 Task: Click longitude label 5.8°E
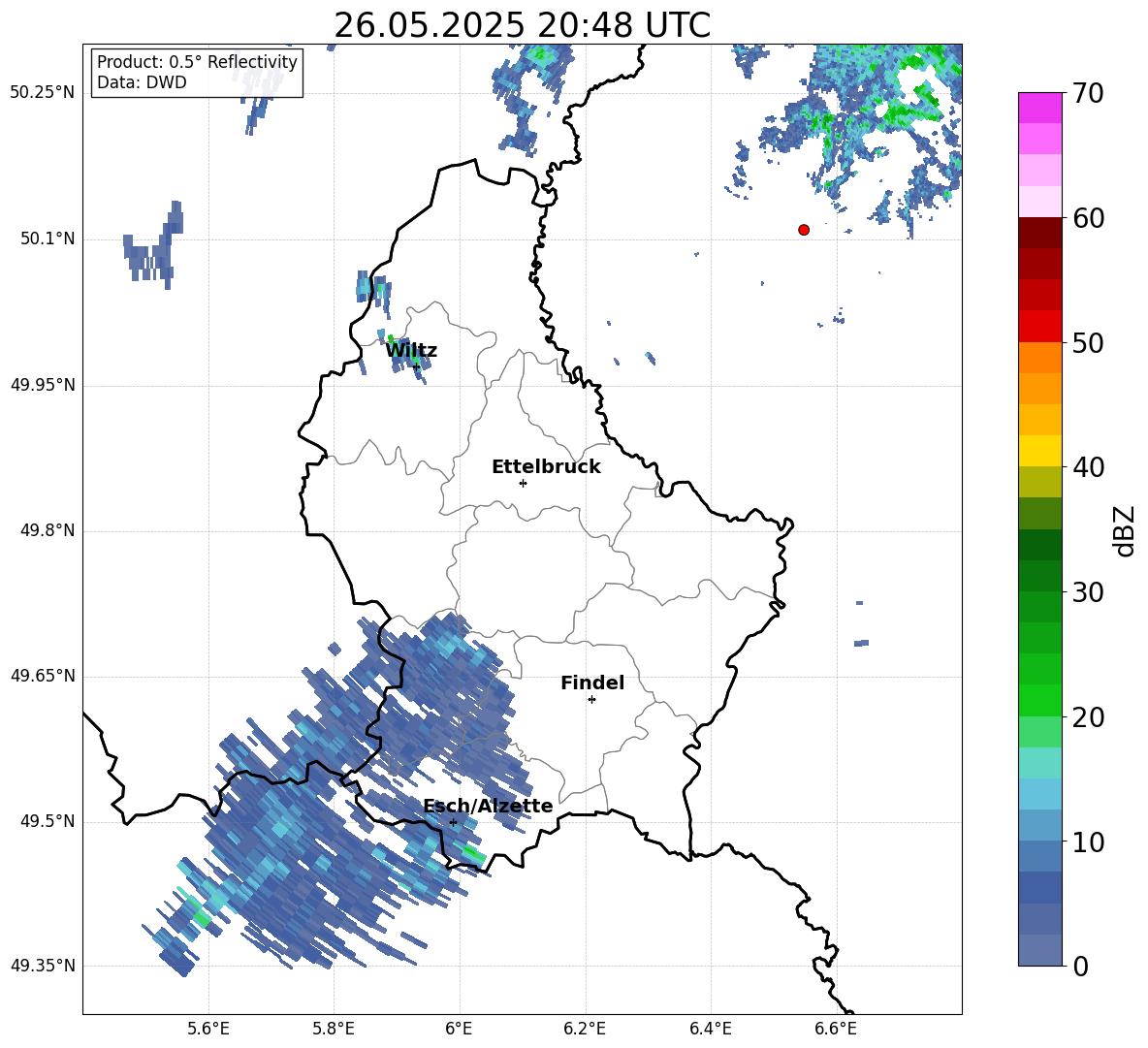point(334,1029)
